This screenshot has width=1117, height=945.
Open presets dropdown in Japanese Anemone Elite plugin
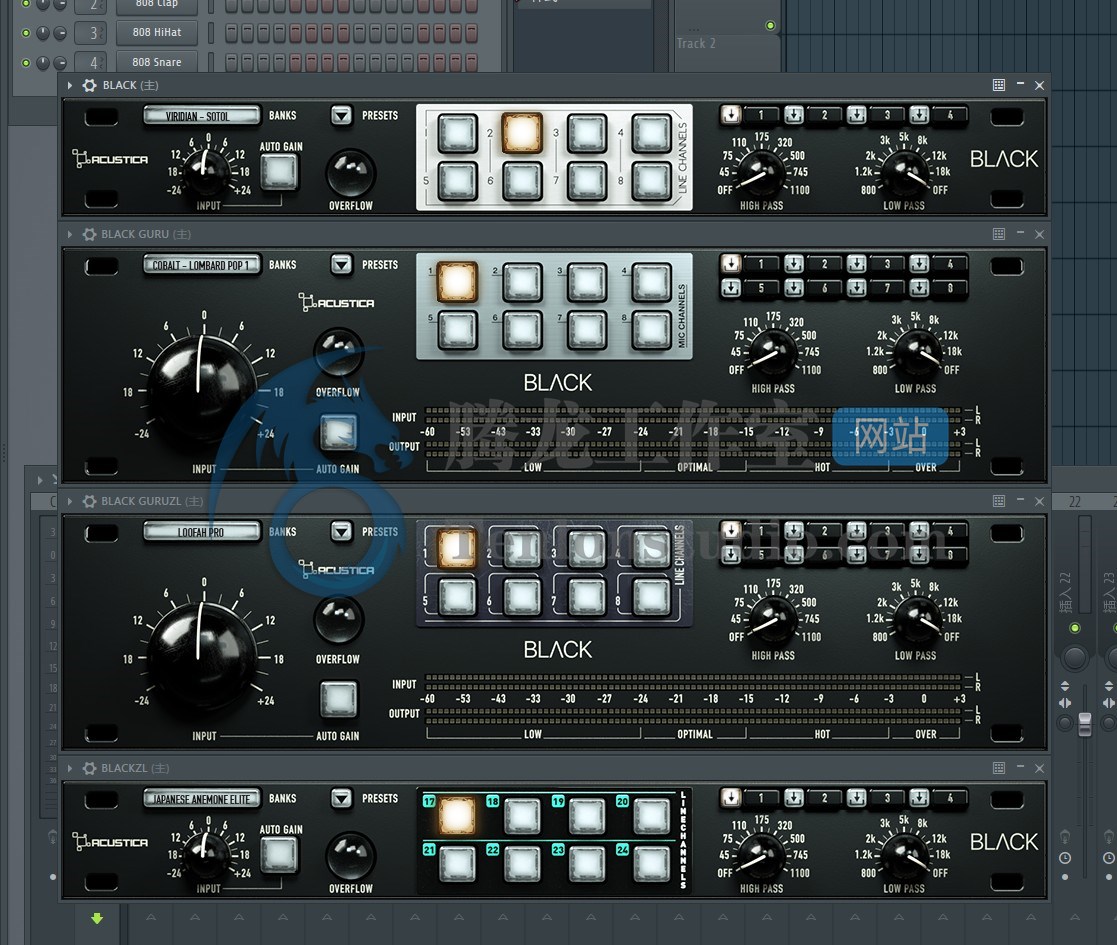(341, 798)
